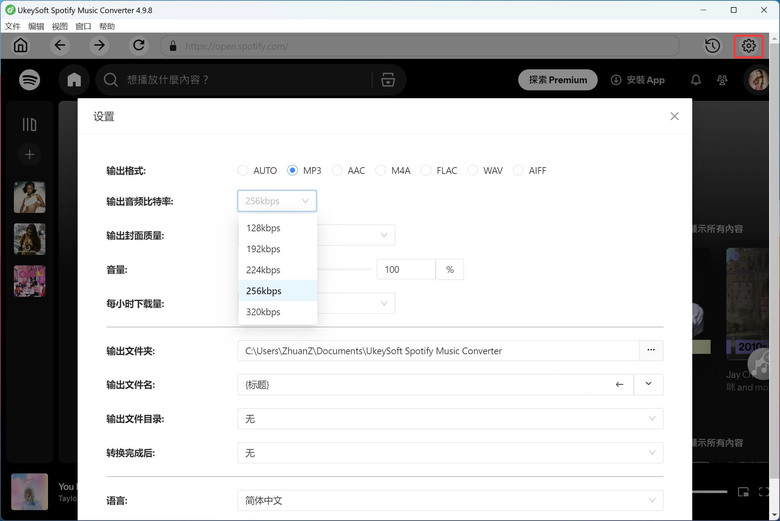Click the home icon in the toolbar
780x521 pixels.
pos(20,45)
